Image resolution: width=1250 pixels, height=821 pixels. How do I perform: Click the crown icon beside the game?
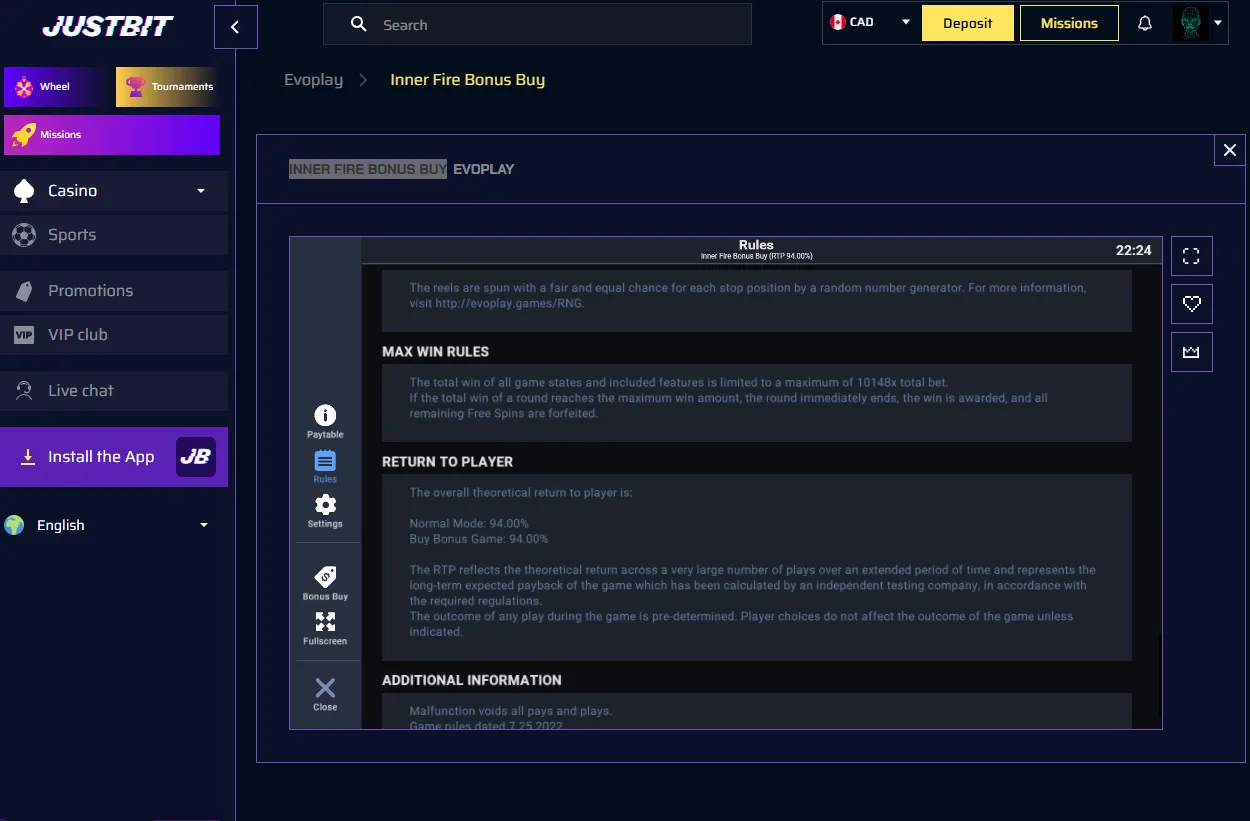point(1191,352)
